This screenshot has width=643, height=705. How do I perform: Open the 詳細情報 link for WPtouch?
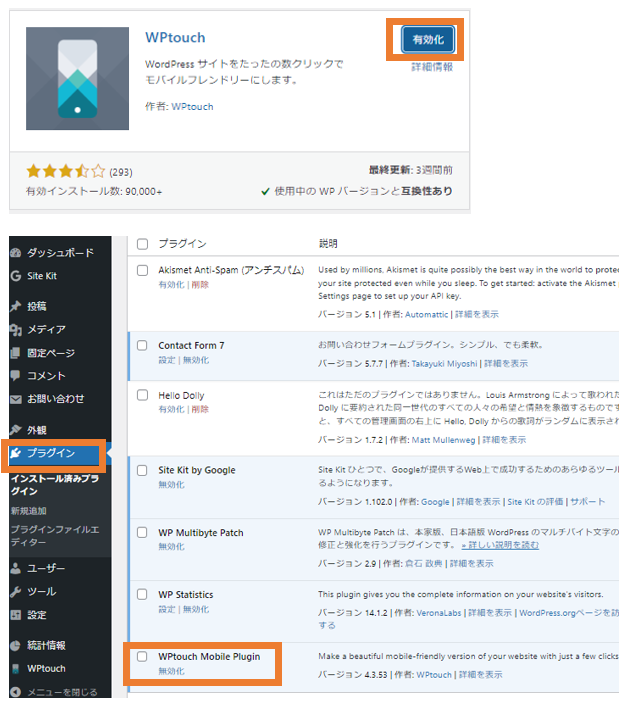[x=432, y=67]
